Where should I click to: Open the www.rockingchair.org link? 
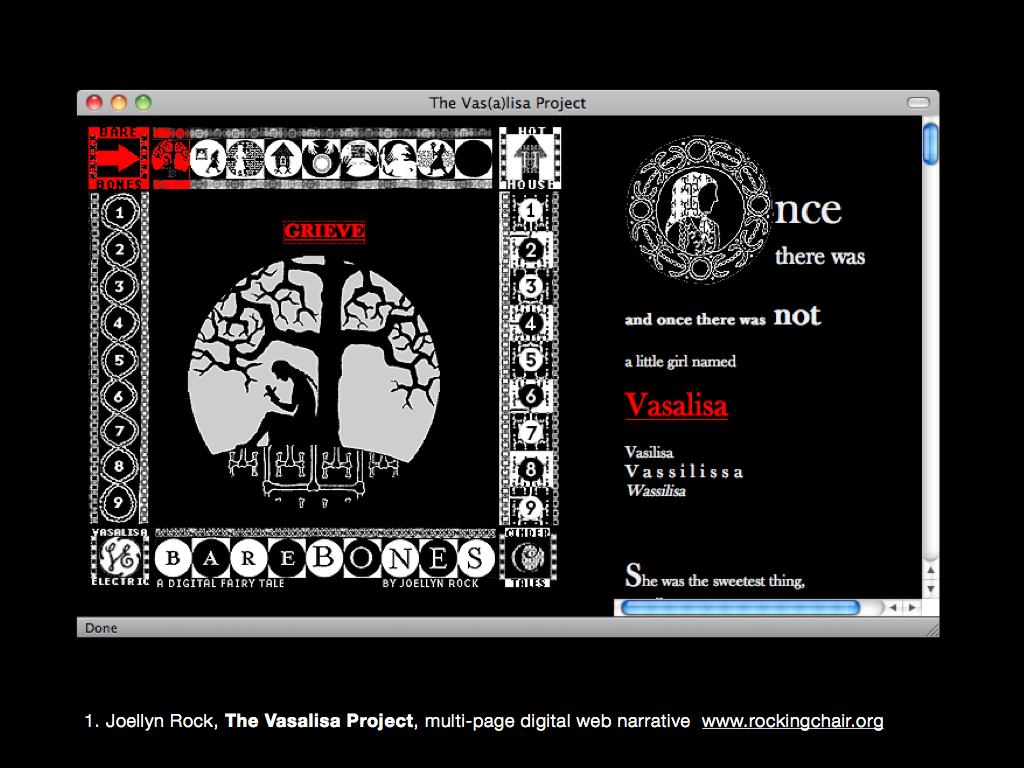coord(792,721)
